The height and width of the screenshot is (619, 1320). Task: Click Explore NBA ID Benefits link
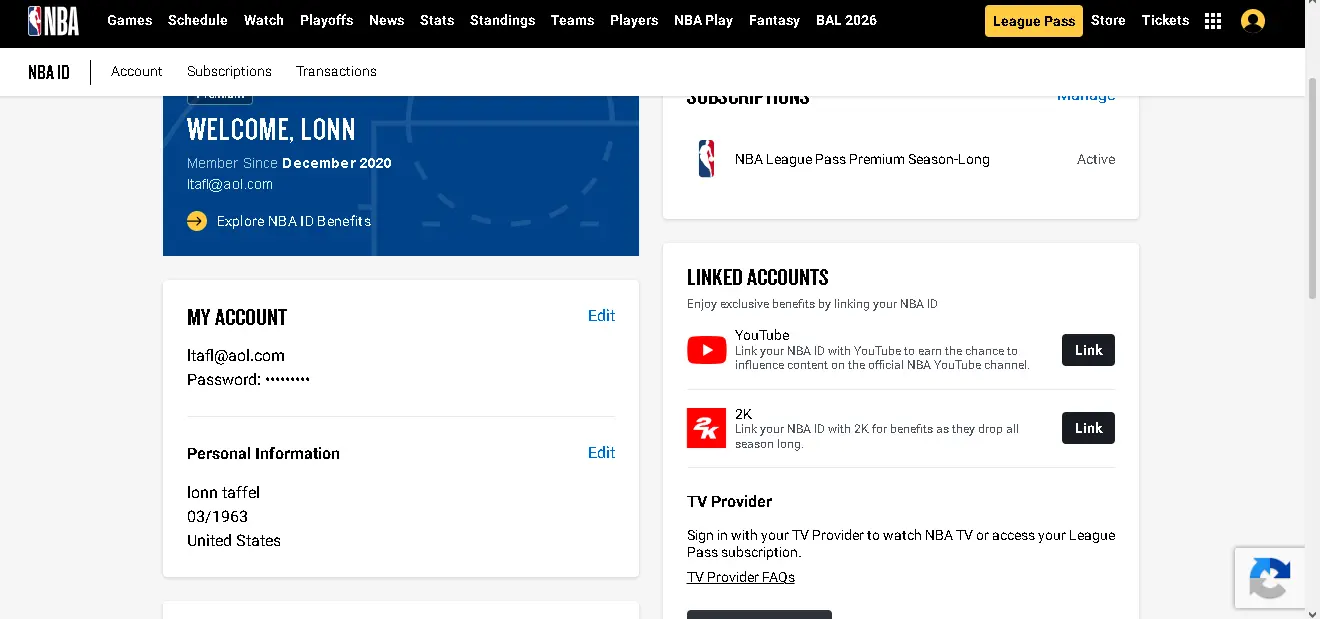pyautogui.click(x=294, y=221)
